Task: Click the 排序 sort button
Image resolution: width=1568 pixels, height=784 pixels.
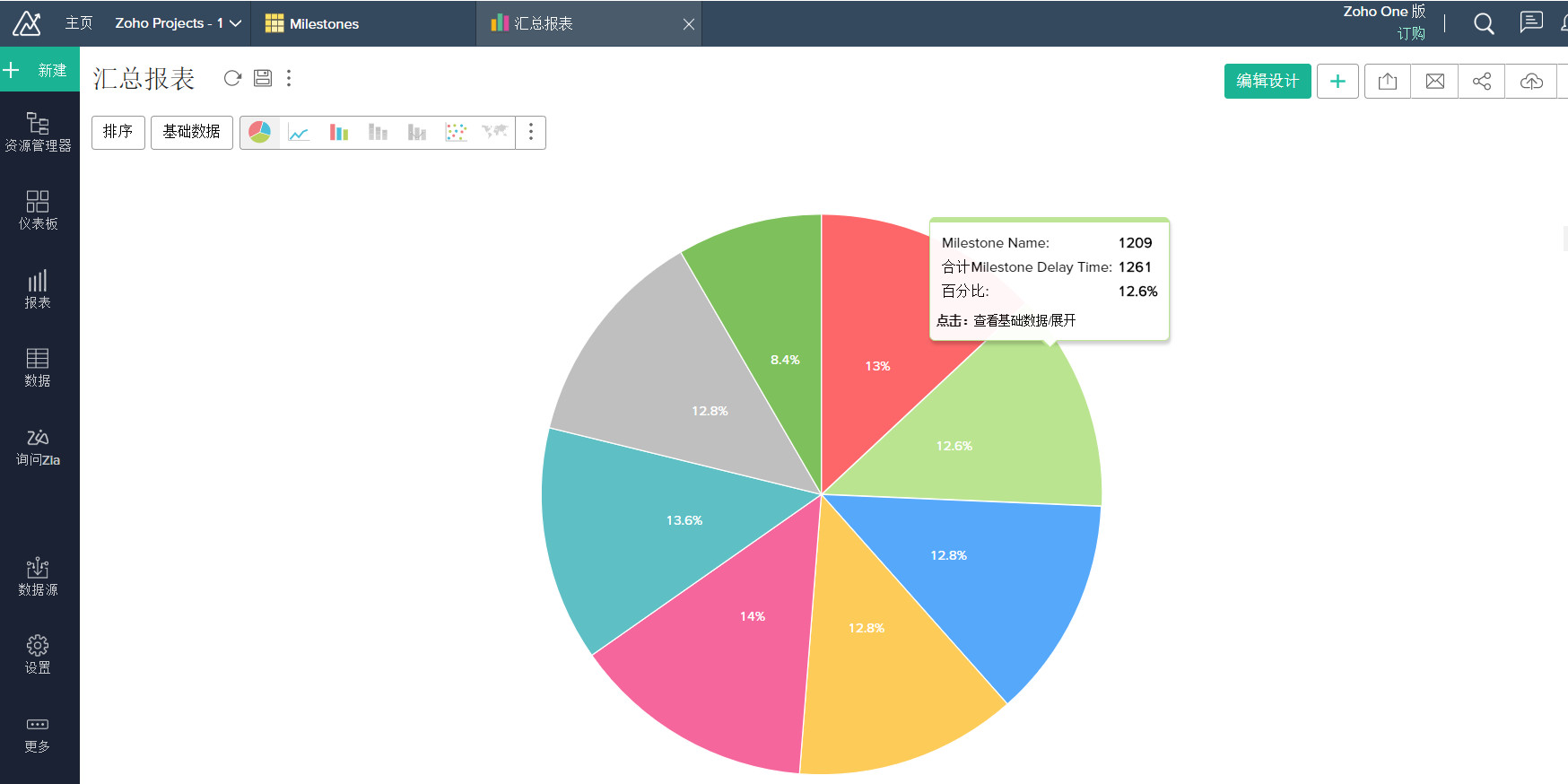Action: pyautogui.click(x=118, y=133)
